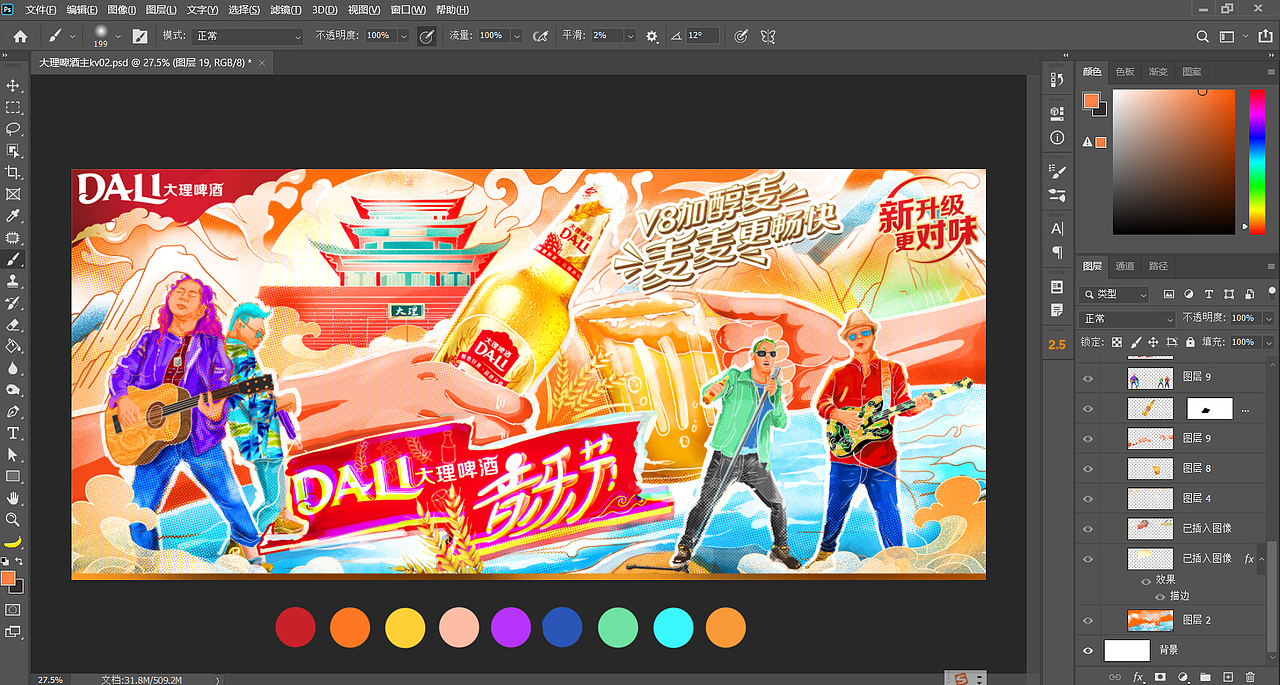Open the 图像 menu

pyautogui.click(x=120, y=9)
